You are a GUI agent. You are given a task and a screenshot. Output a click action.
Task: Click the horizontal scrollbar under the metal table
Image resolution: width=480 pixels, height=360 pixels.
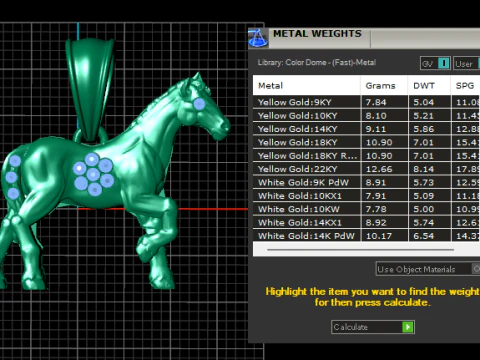coord(360,249)
